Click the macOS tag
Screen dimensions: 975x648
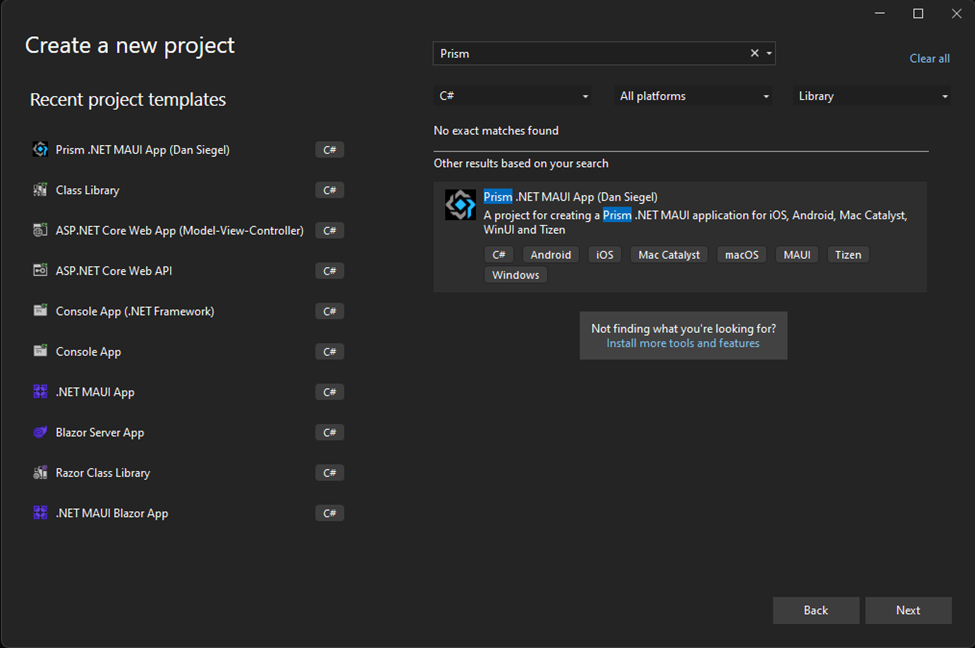[x=742, y=254]
